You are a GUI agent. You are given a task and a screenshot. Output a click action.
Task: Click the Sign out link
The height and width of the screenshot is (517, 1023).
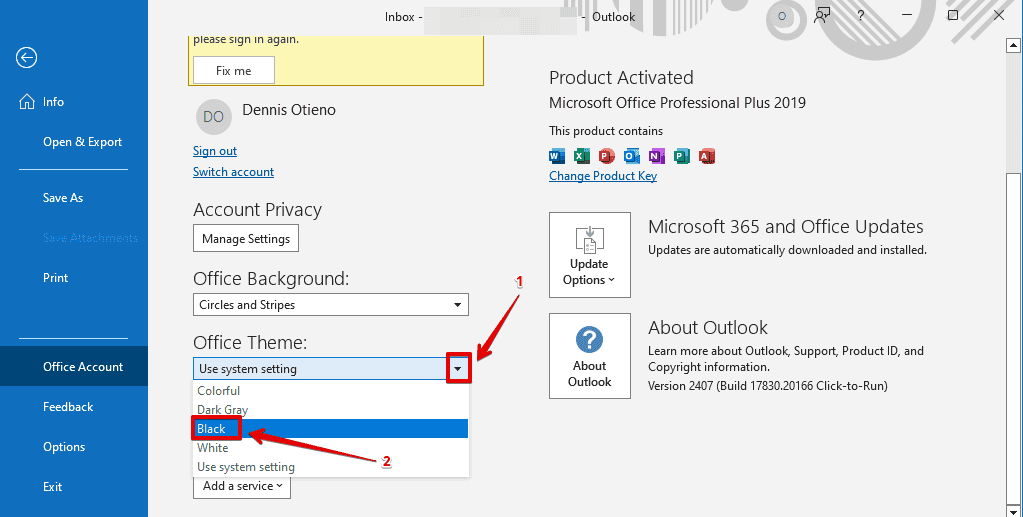click(x=215, y=151)
